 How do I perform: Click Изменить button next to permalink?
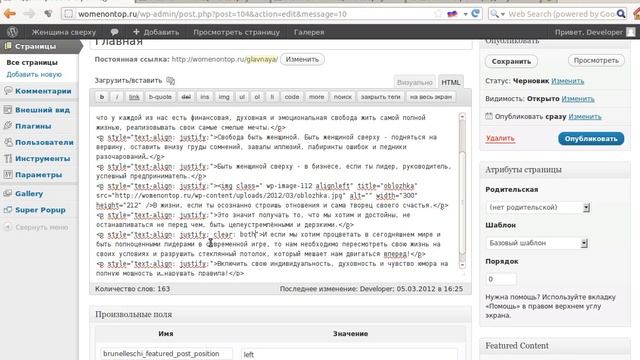pos(302,59)
